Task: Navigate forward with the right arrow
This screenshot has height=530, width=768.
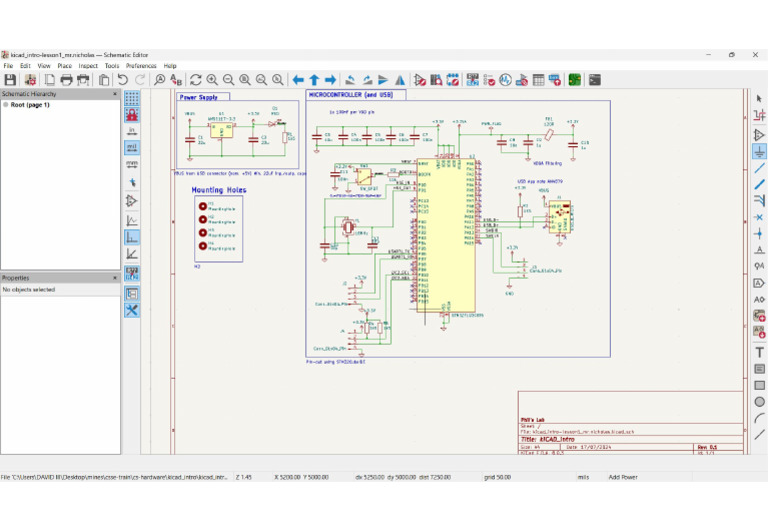Action: (x=331, y=80)
